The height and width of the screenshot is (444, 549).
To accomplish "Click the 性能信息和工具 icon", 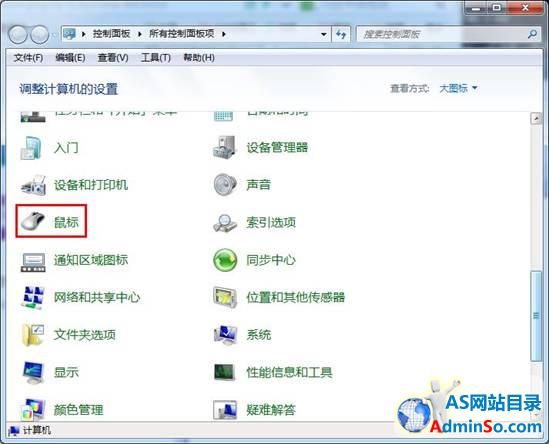I will [x=224, y=372].
